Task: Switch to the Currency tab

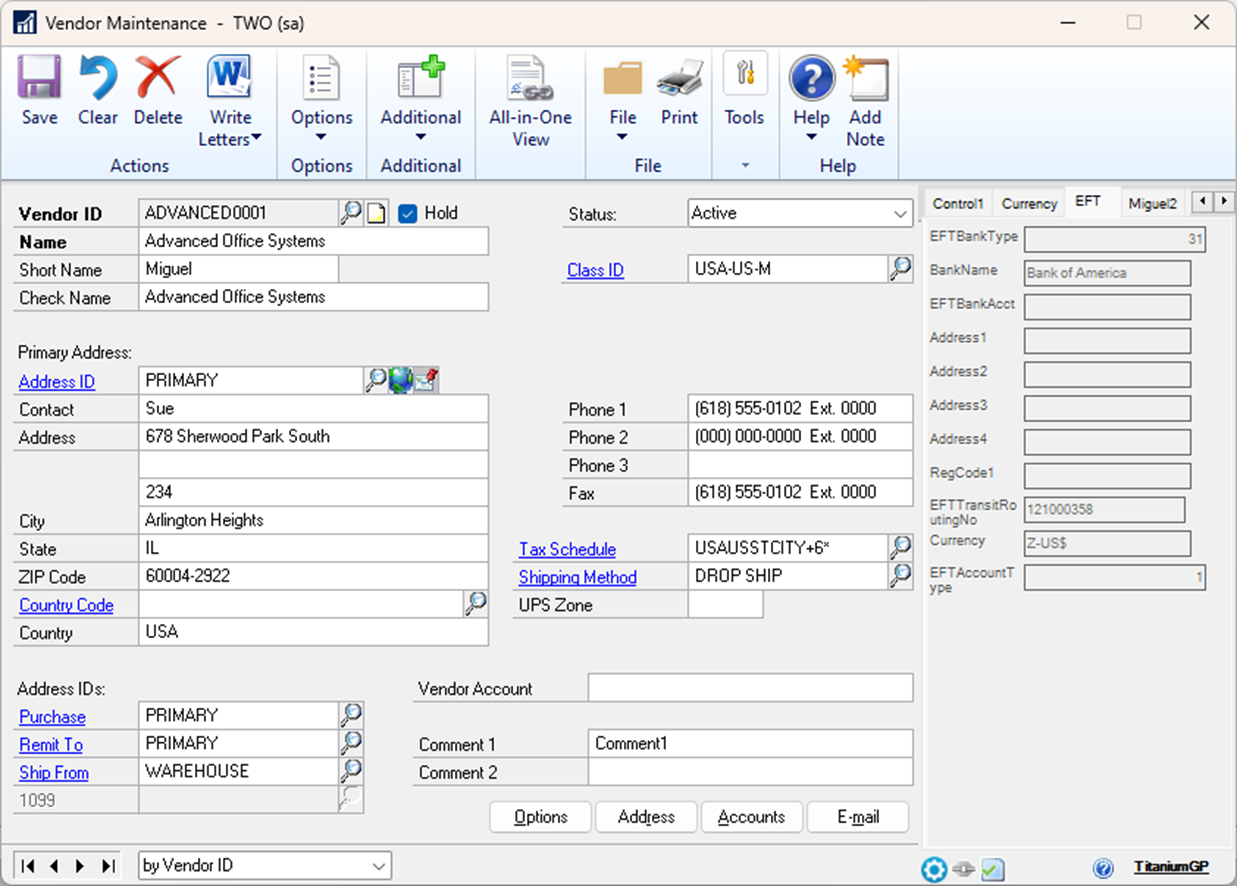Action: [1029, 203]
